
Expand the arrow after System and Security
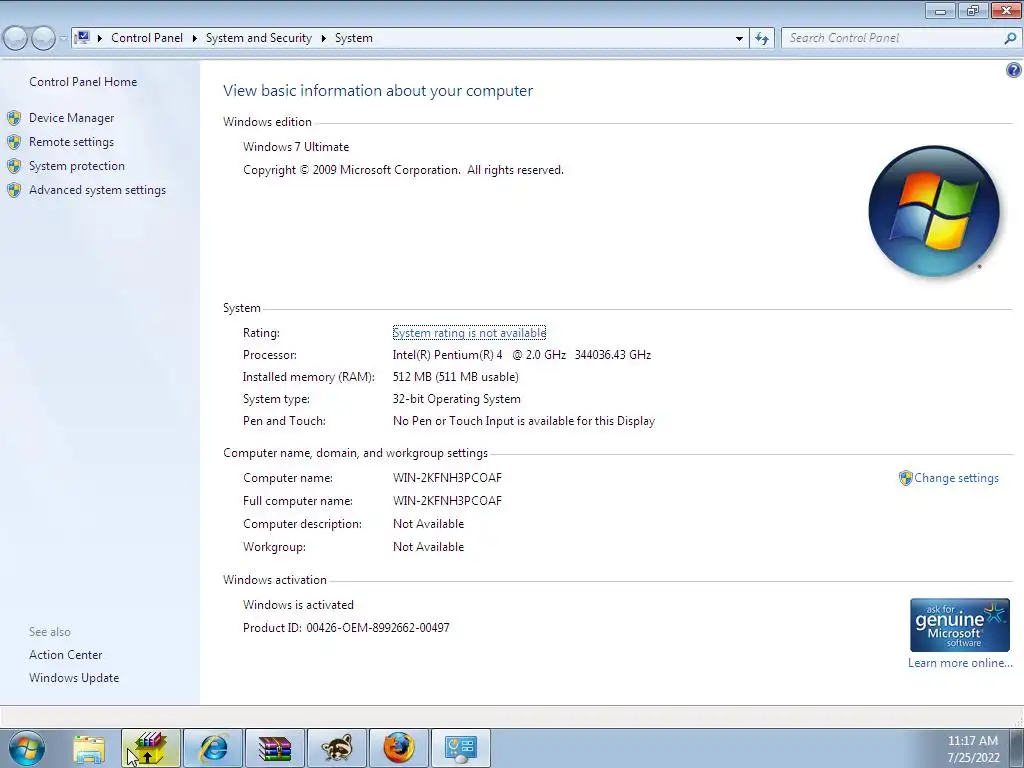tap(323, 39)
